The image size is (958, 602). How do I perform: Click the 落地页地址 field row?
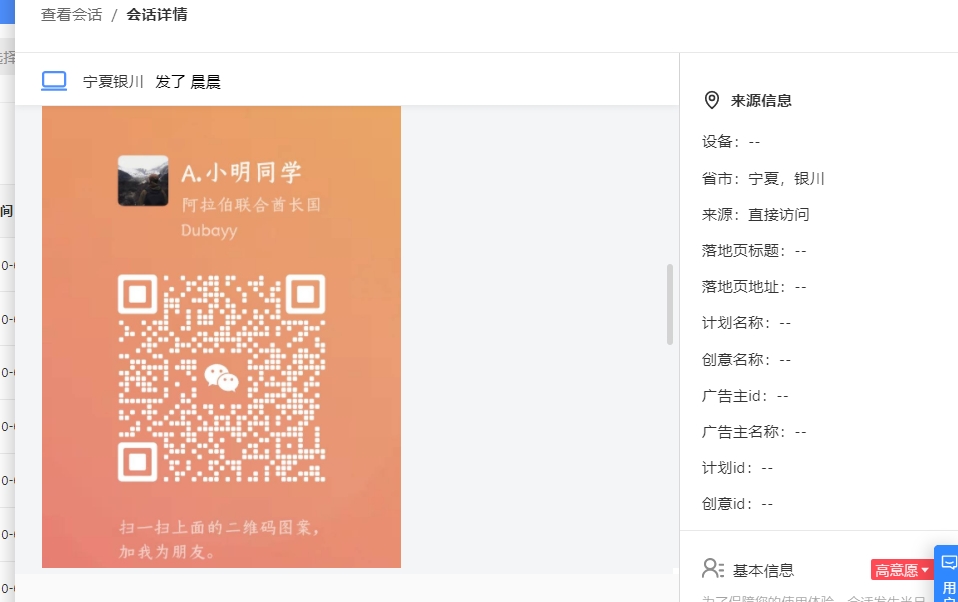(755, 287)
